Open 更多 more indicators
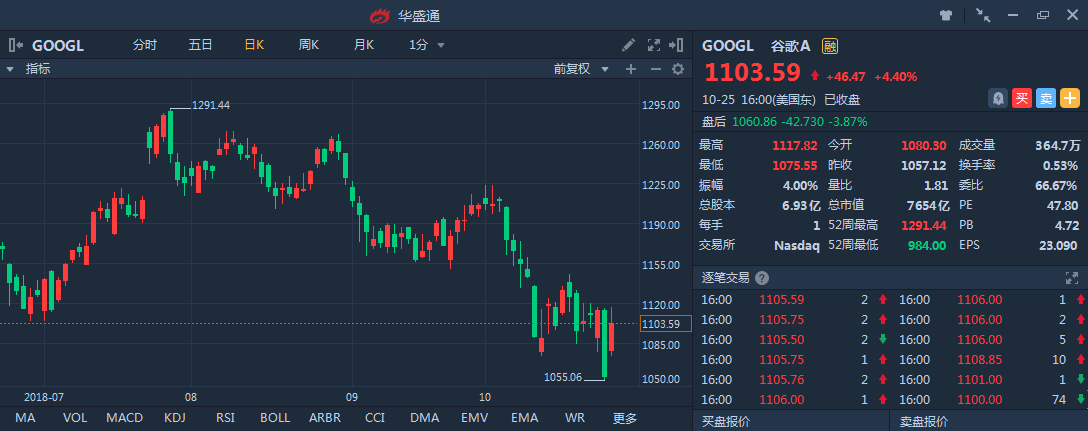This screenshot has width=1088, height=431. 624,418
